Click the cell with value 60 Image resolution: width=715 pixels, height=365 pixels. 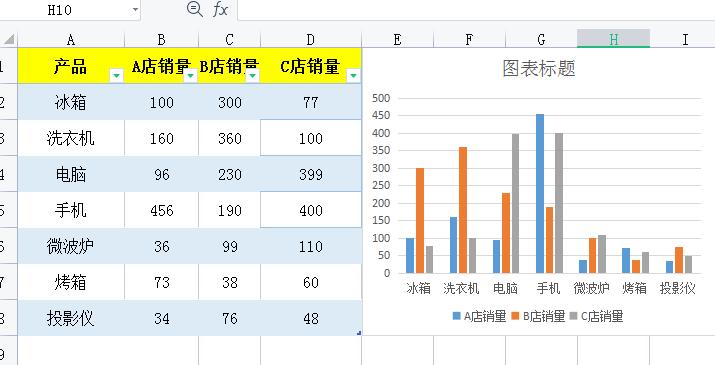(311, 282)
